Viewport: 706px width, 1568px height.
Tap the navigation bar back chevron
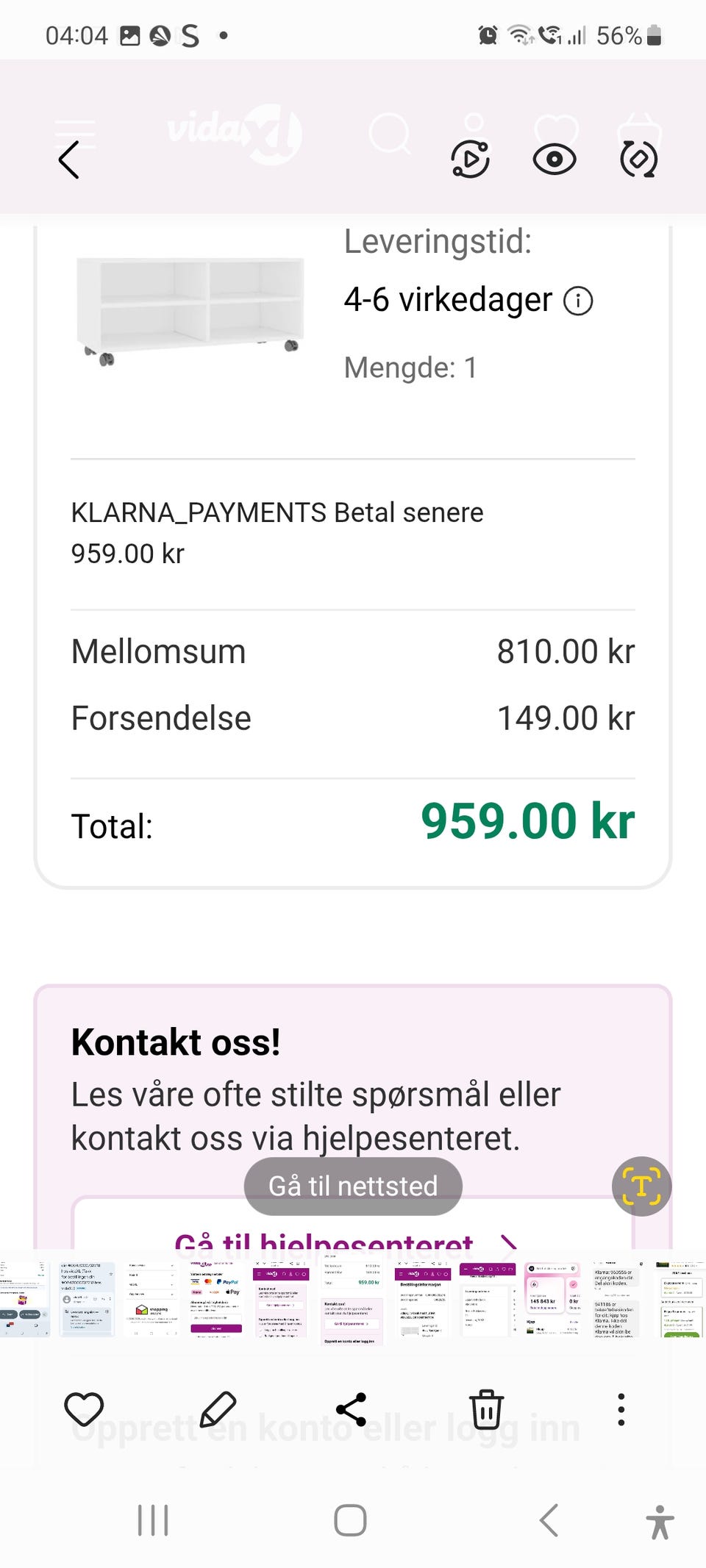coord(549,1519)
